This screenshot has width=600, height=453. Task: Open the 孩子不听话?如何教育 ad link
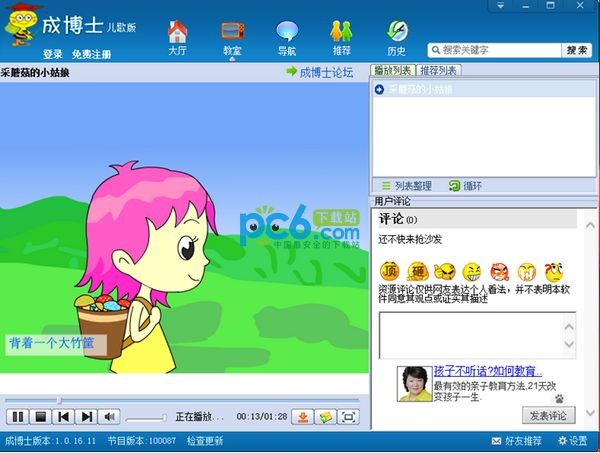[x=488, y=371]
